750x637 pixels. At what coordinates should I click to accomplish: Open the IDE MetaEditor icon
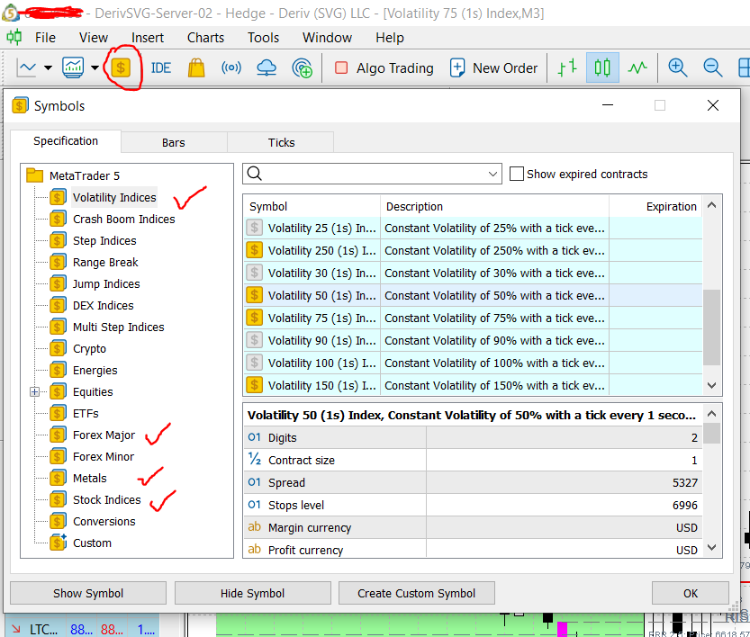(x=161, y=68)
